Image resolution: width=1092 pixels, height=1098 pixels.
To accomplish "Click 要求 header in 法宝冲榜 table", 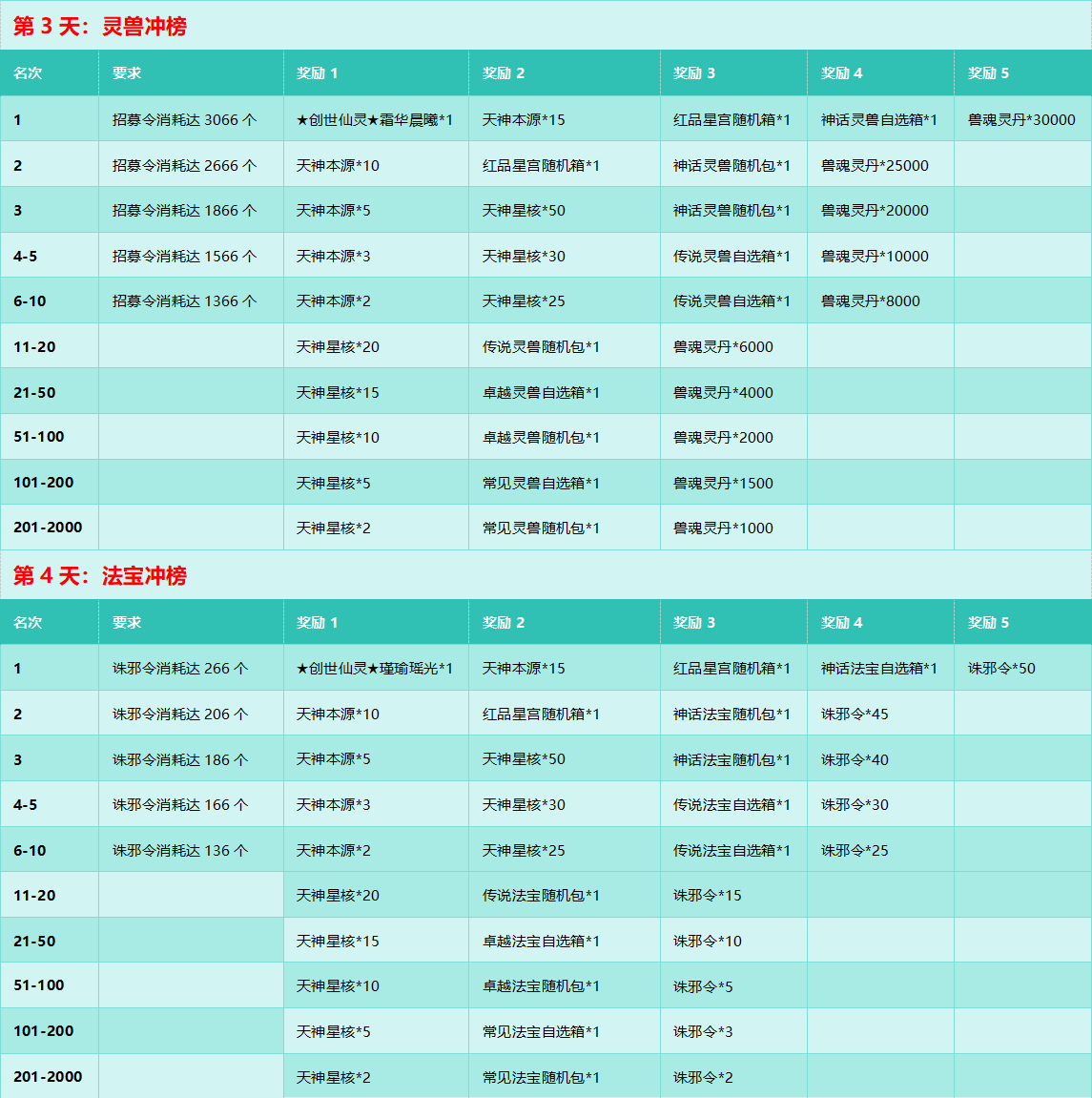I will [127, 623].
